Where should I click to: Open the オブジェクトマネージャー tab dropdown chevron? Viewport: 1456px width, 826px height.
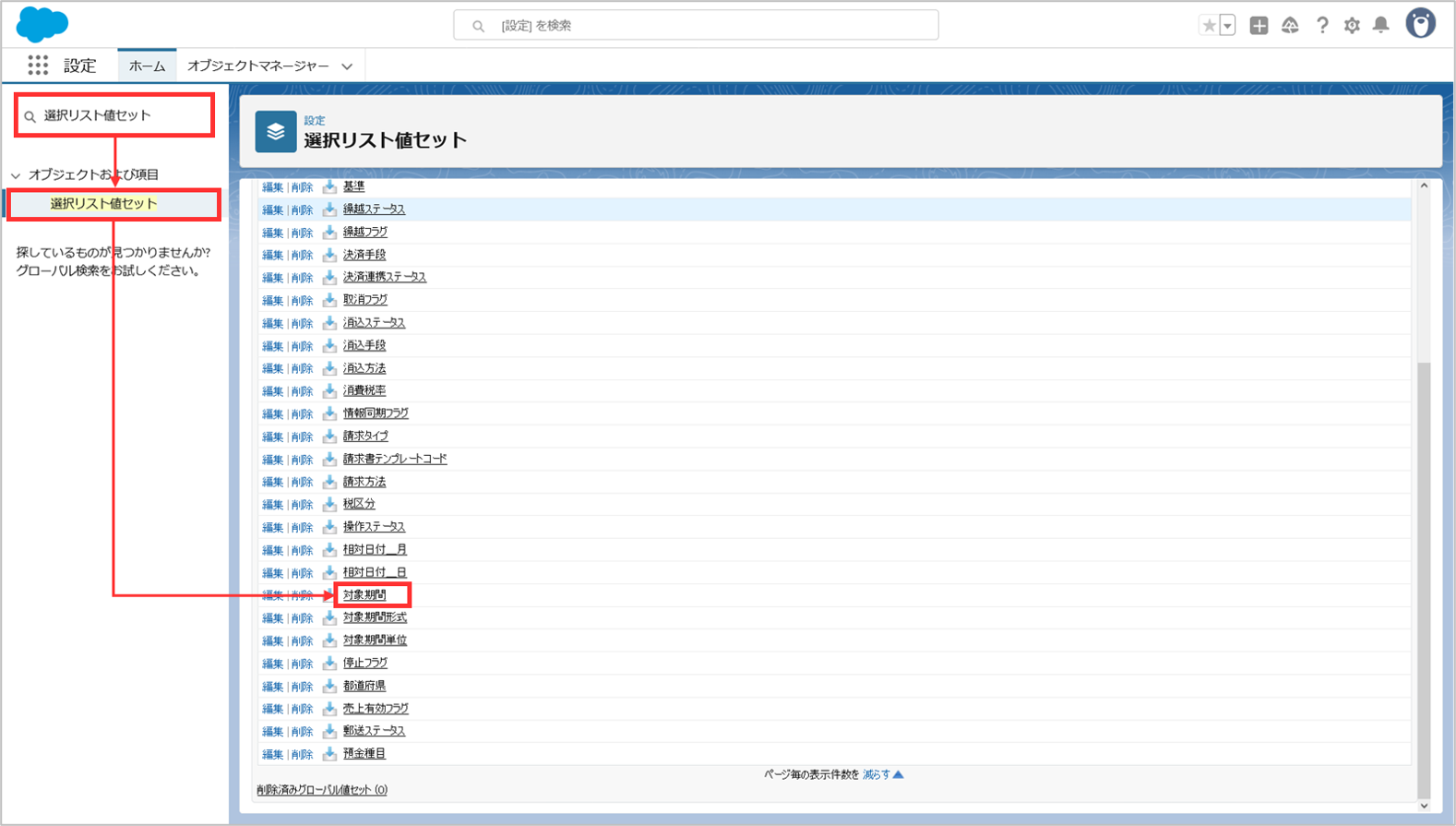(347, 66)
